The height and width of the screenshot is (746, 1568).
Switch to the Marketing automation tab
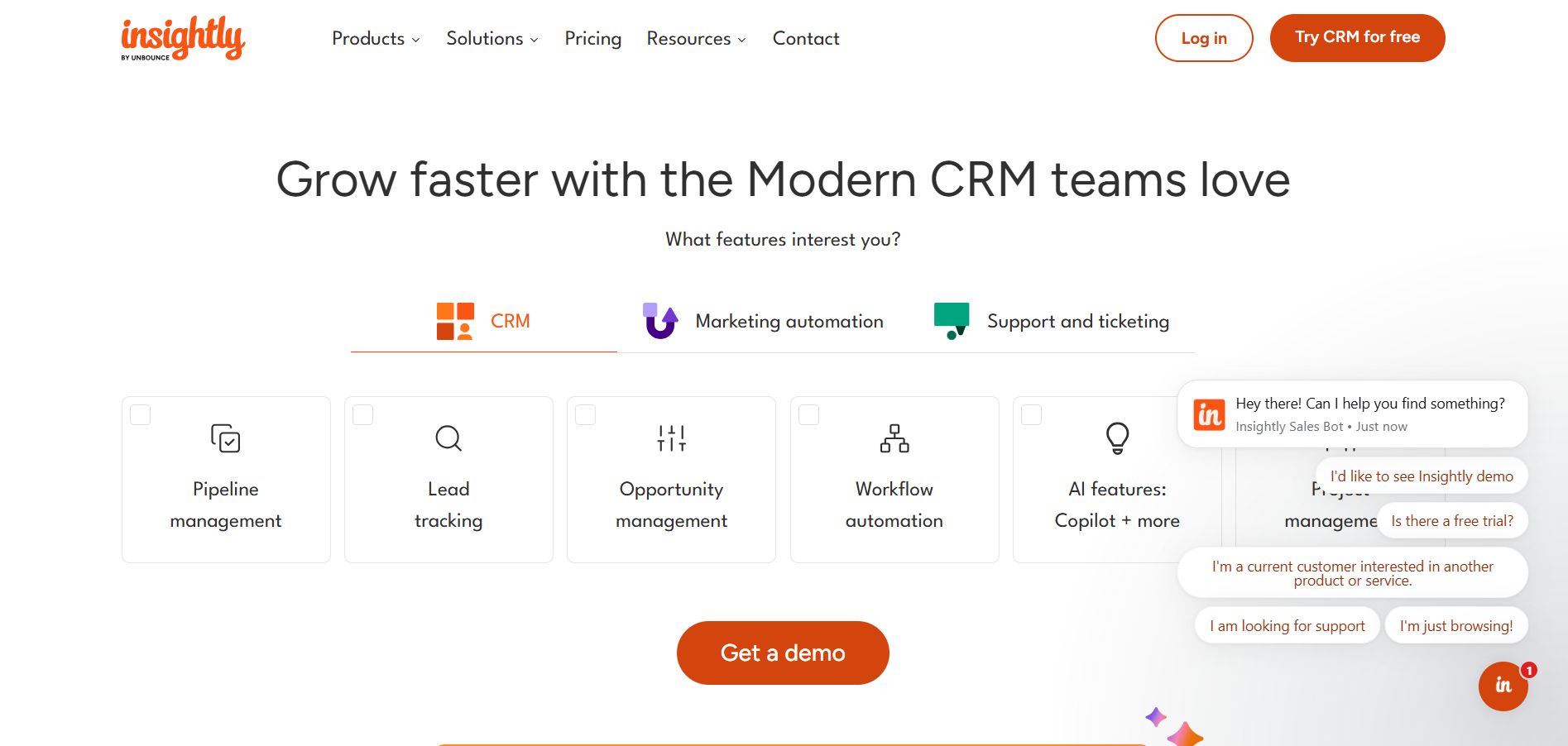(x=763, y=321)
